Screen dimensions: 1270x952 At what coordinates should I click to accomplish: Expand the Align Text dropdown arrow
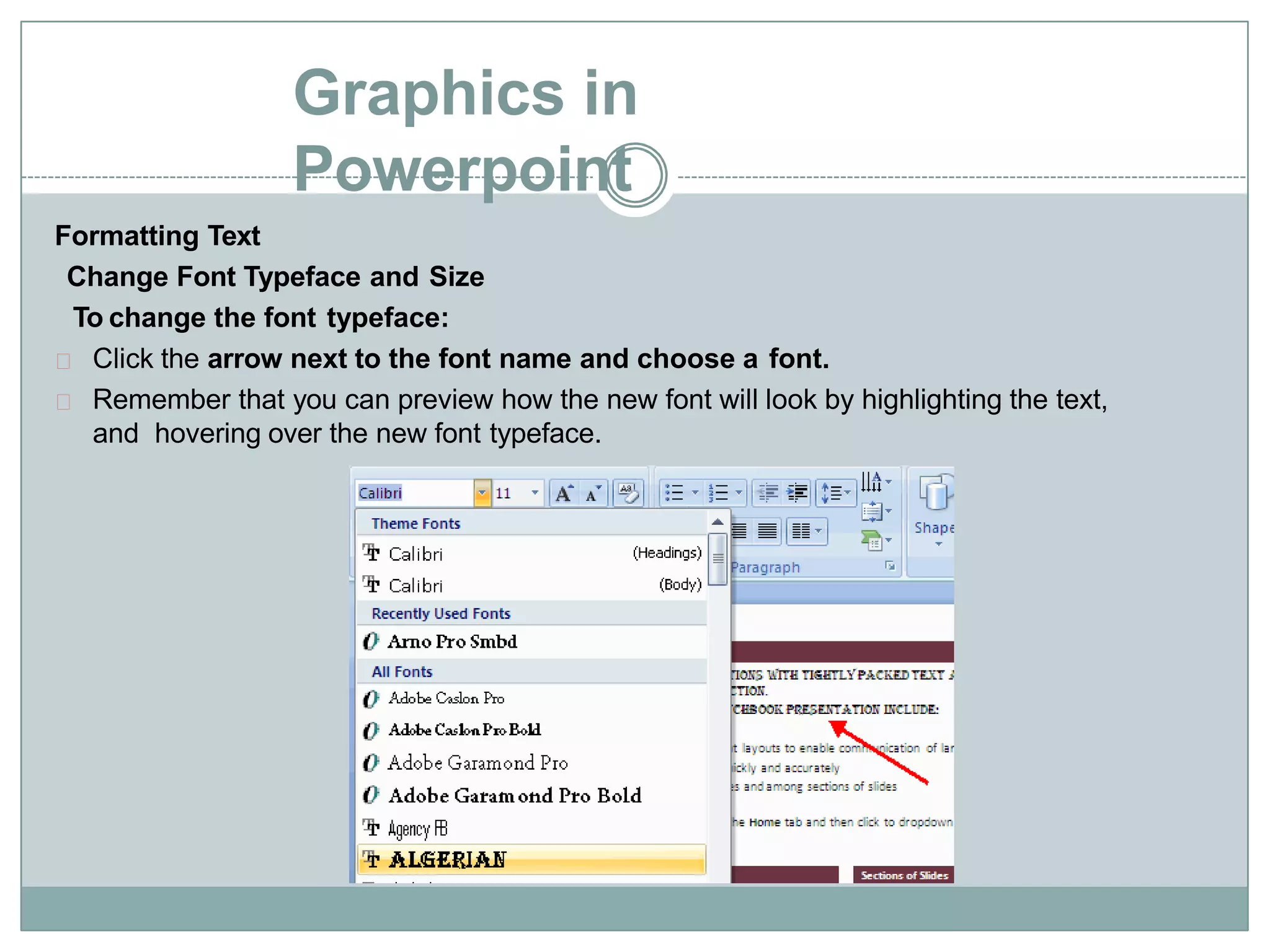(x=889, y=511)
